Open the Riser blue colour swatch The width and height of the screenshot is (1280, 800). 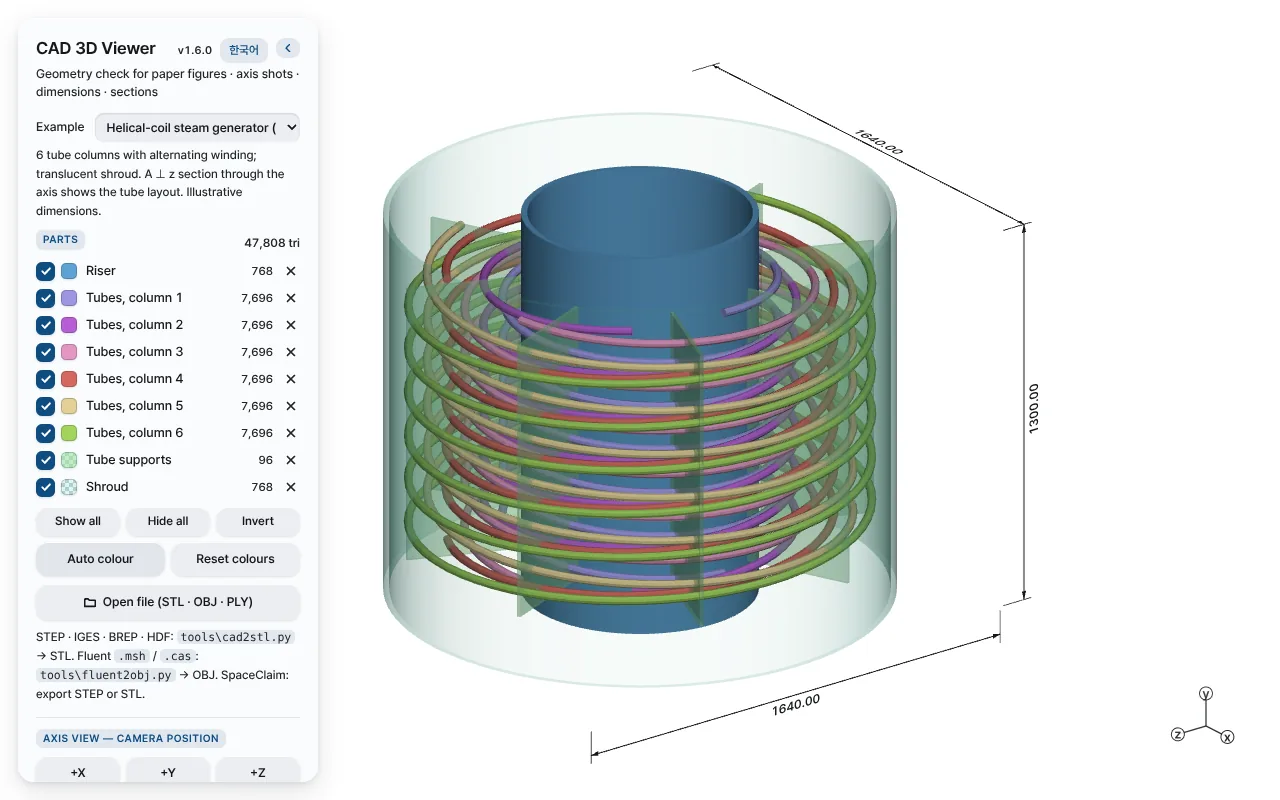tap(69, 271)
